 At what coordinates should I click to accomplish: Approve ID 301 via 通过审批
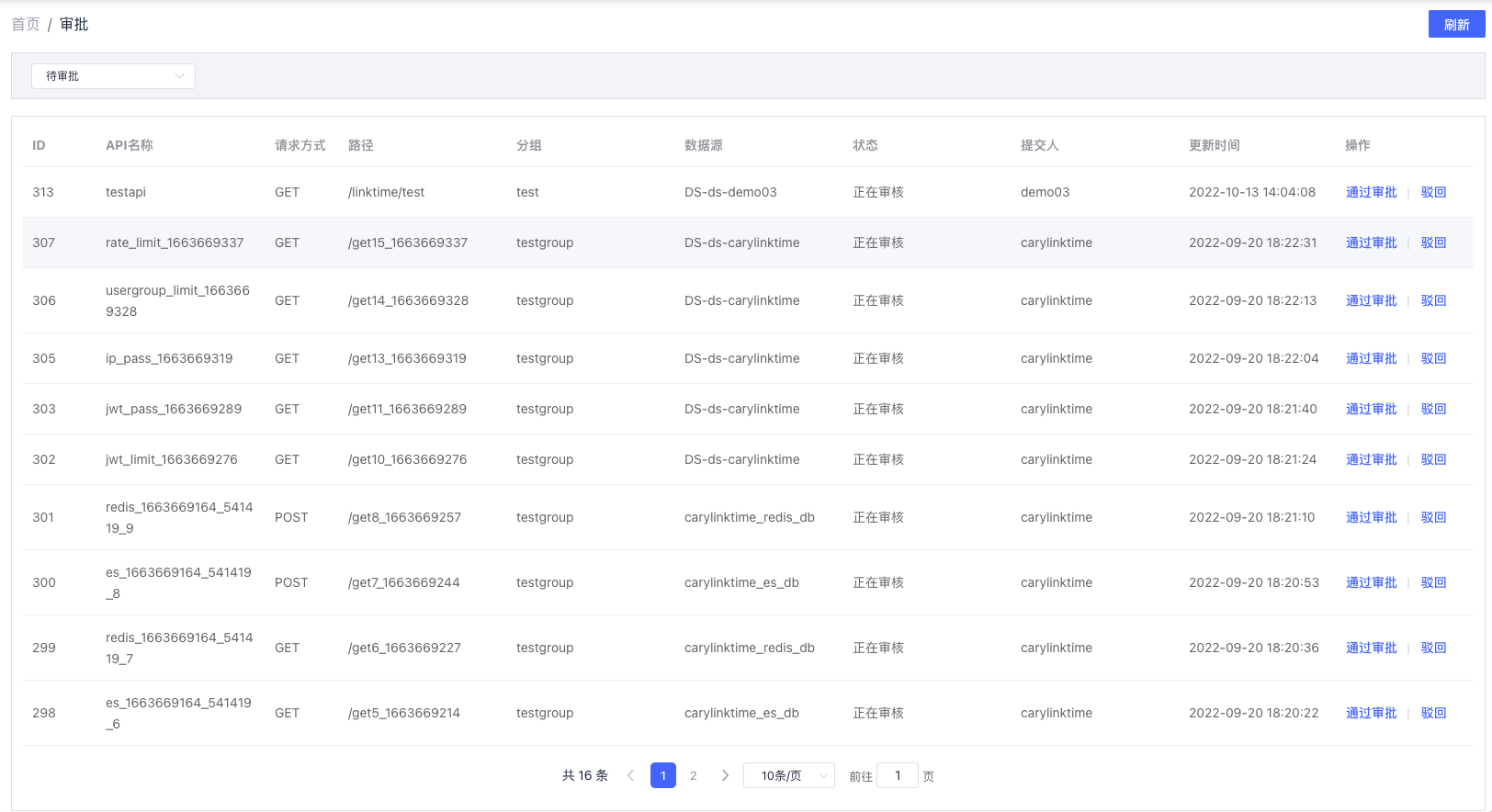[x=1371, y=517]
